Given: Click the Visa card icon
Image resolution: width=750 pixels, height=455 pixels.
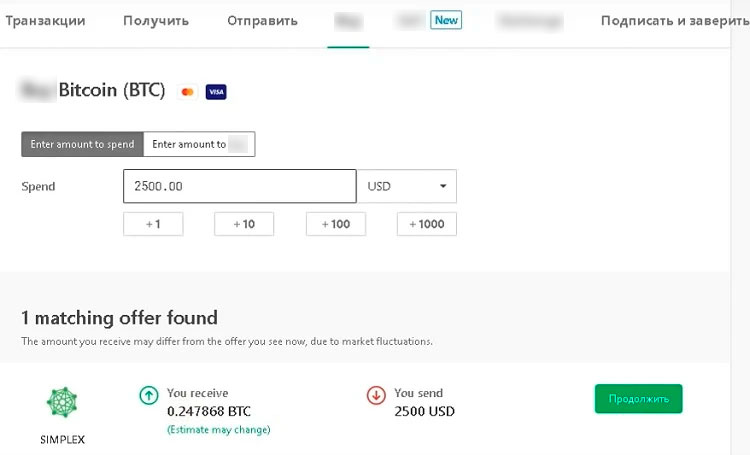Looking at the screenshot, I should tap(216, 92).
